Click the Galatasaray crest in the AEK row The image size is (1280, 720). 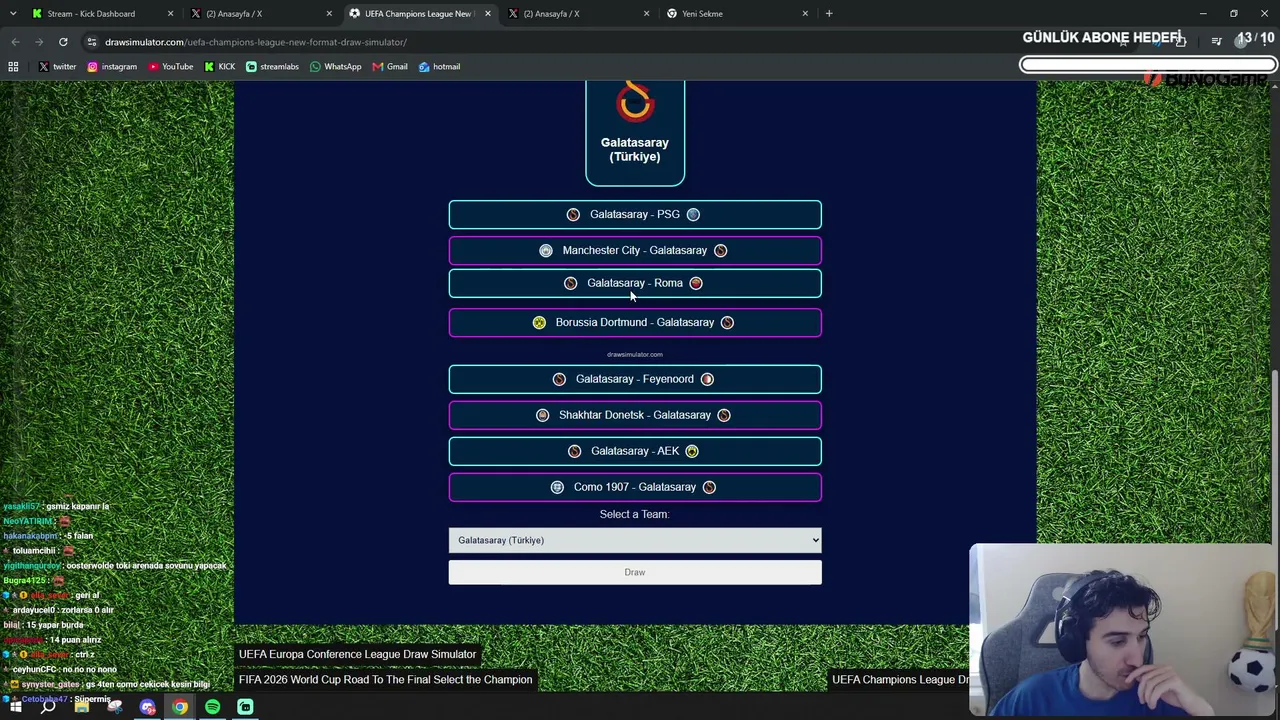point(574,451)
